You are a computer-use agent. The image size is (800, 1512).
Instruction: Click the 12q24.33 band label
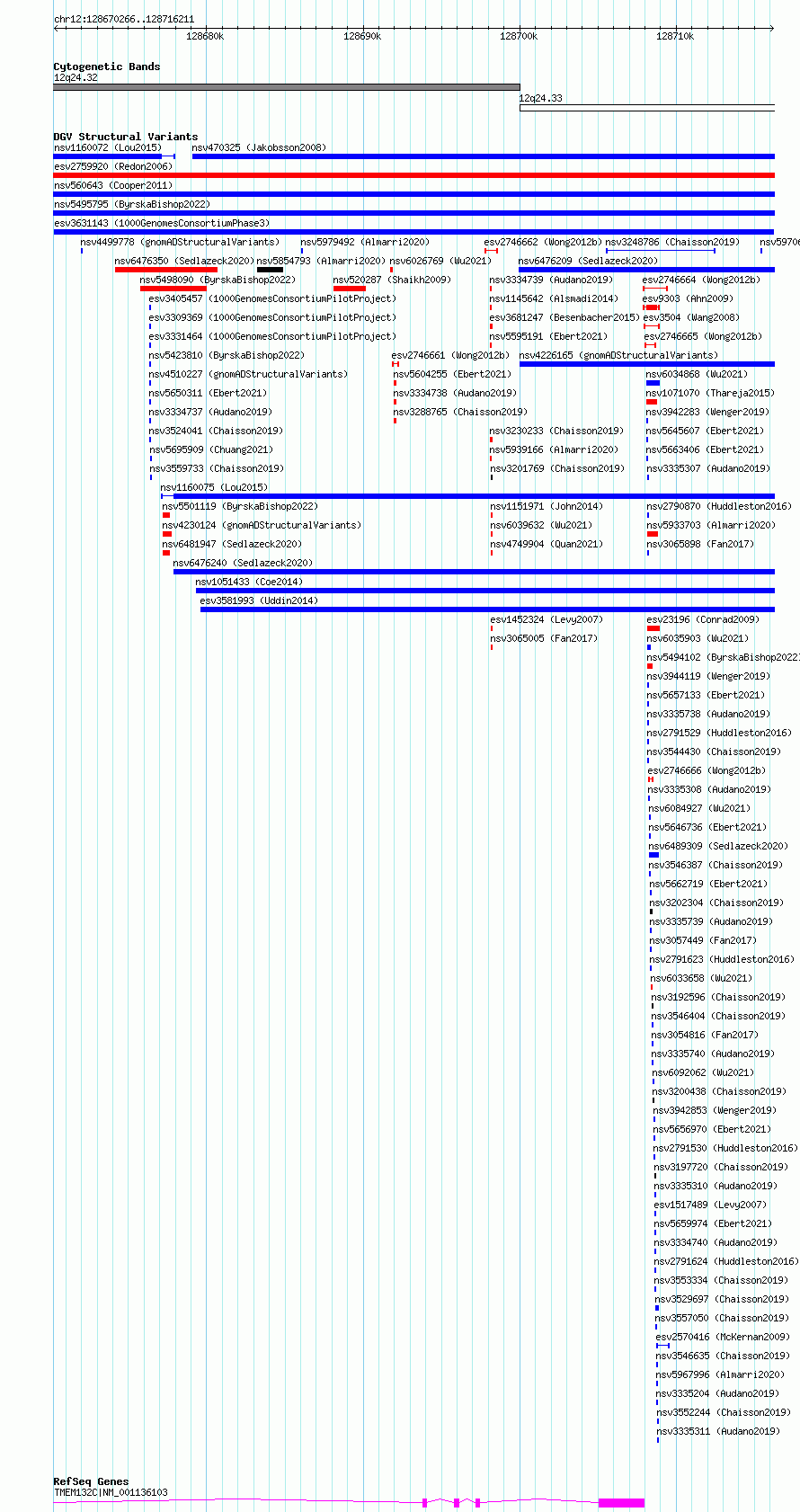click(541, 98)
